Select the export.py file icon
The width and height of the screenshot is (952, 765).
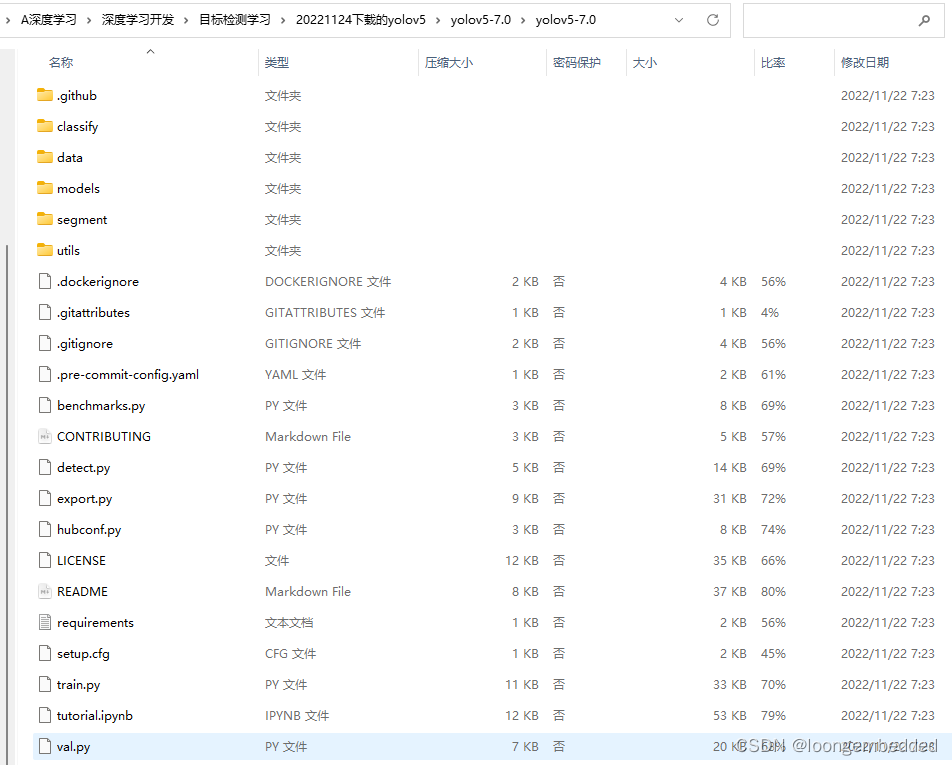click(44, 498)
